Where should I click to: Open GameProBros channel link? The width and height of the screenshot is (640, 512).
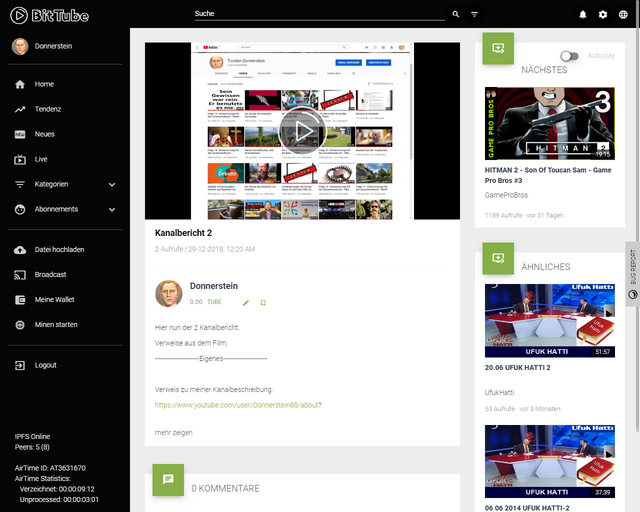[x=506, y=195]
